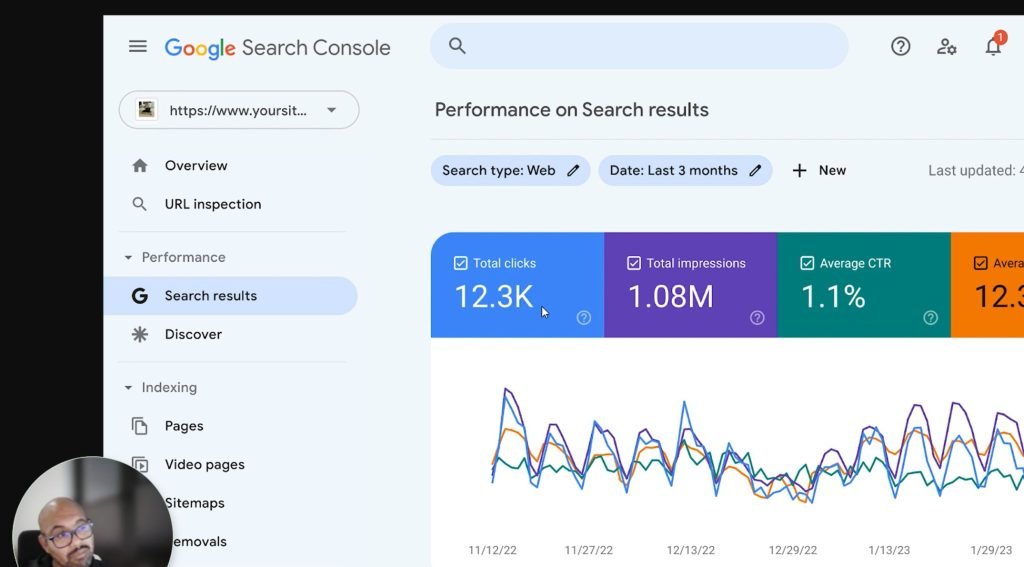Image resolution: width=1024 pixels, height=567 pixels.
Task: Open Pages indexing report
Action: coord(184,426)
